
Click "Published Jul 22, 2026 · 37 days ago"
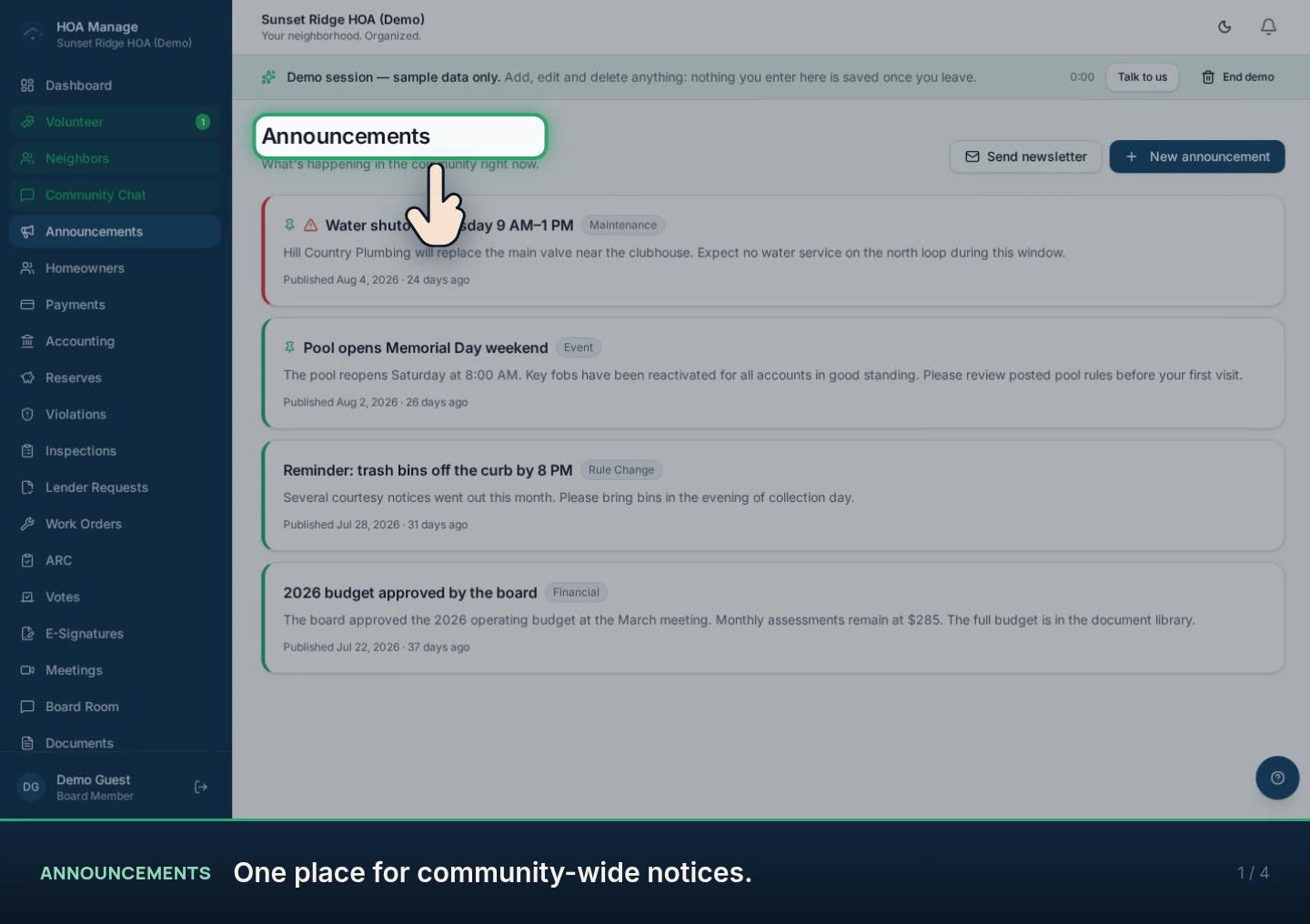point(376,647)
